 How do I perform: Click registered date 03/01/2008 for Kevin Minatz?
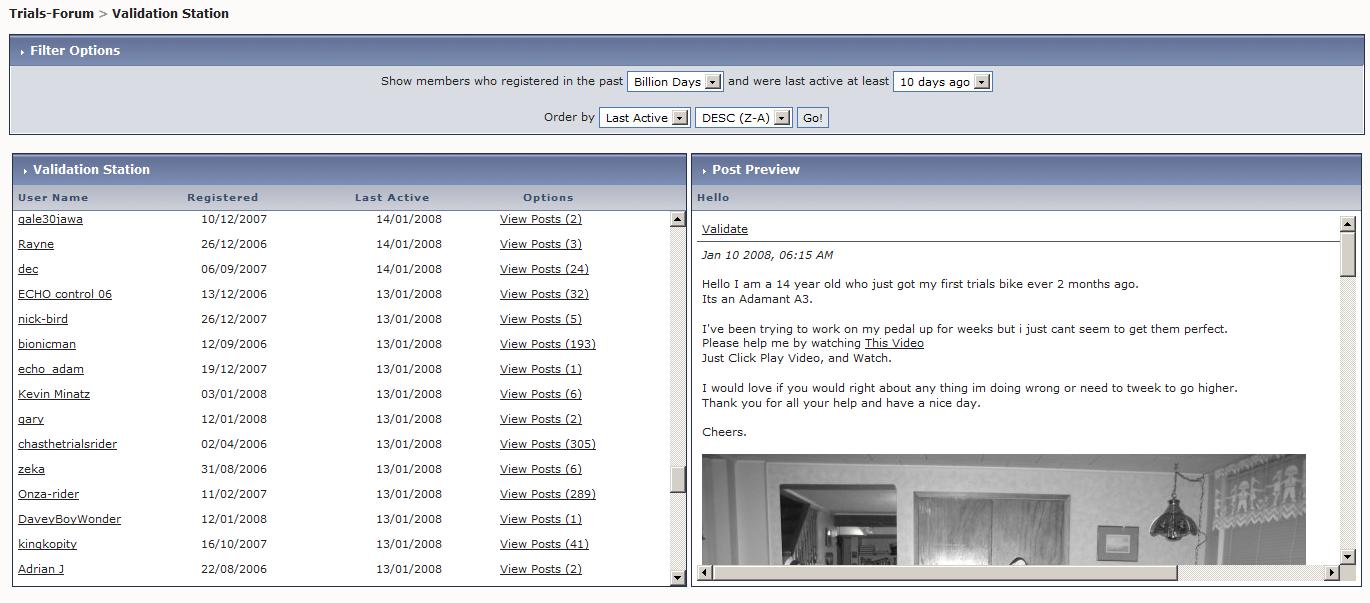(234, 394)
